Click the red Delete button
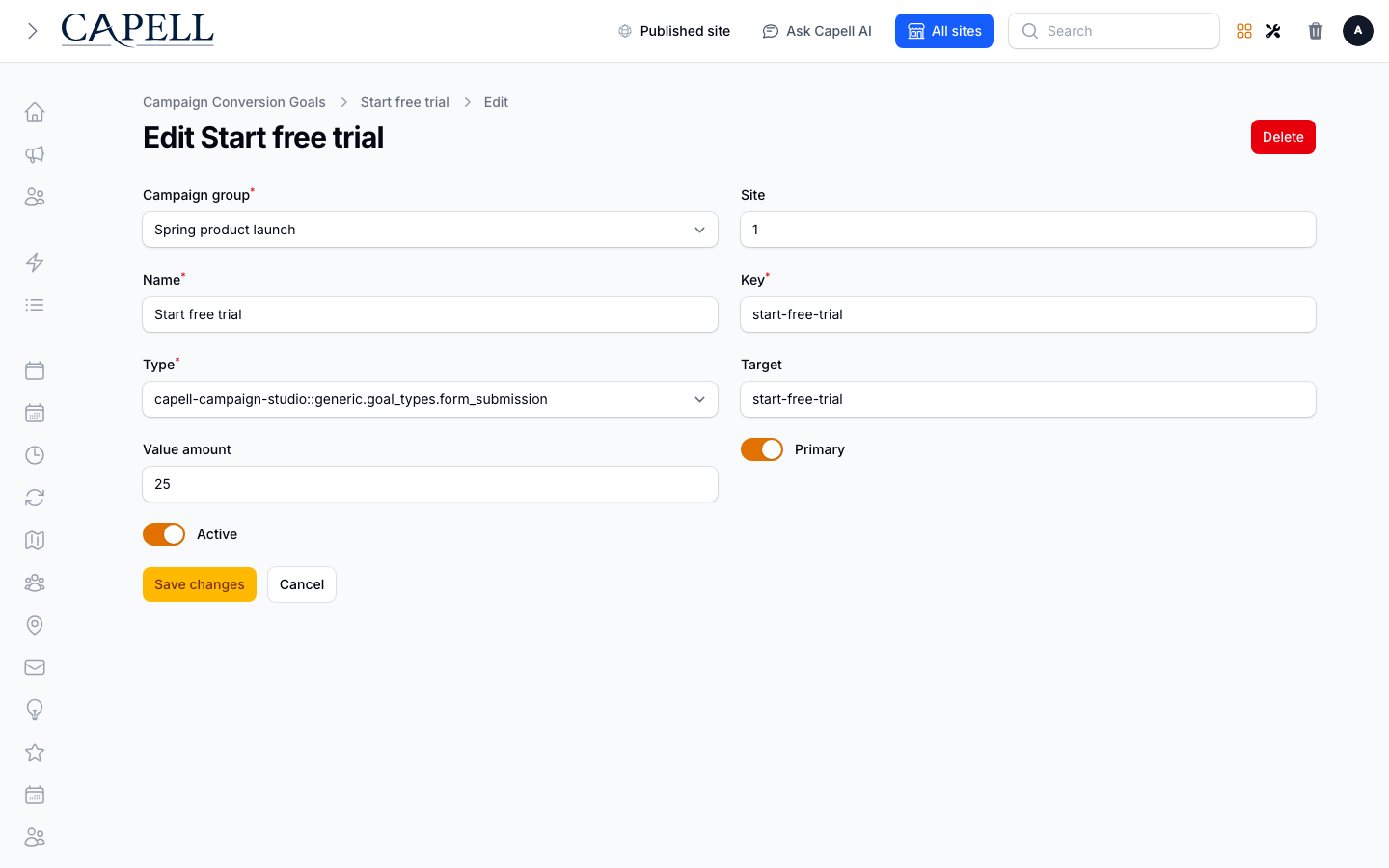 tap(1283, 137)
